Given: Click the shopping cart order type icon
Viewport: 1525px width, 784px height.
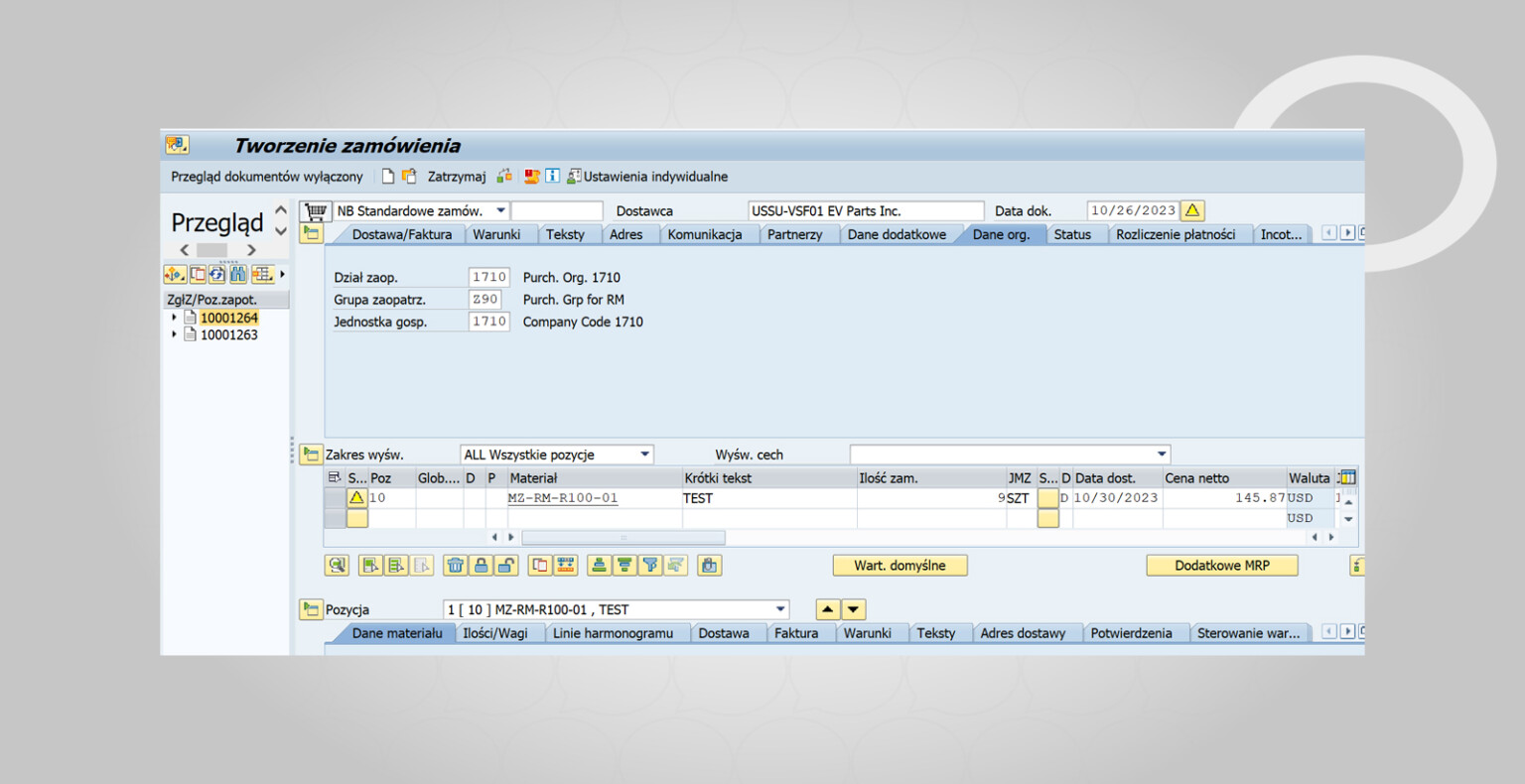Looking at the screenshot, I should tap(316, 211).
